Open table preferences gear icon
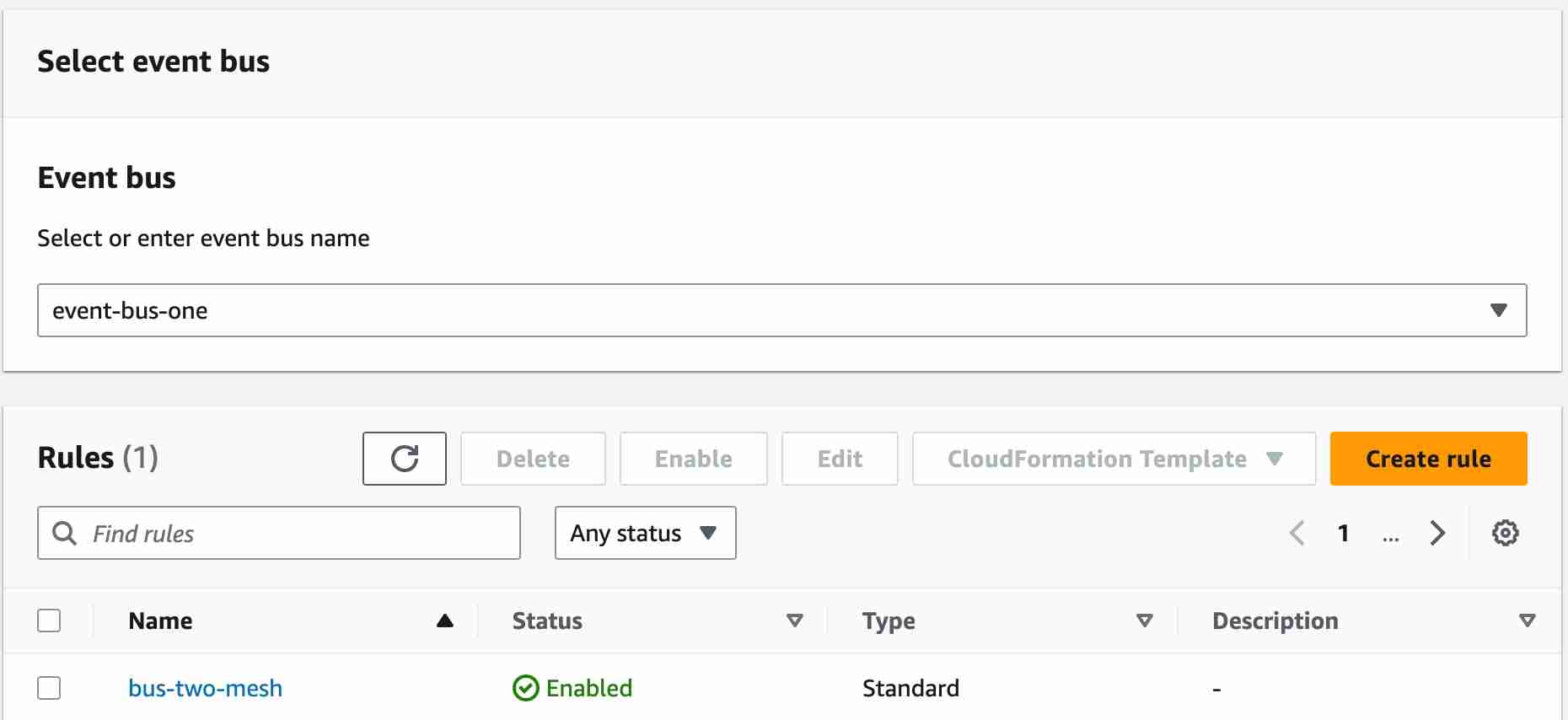Screen dimensions: 1568x720 coord(1505,533)
